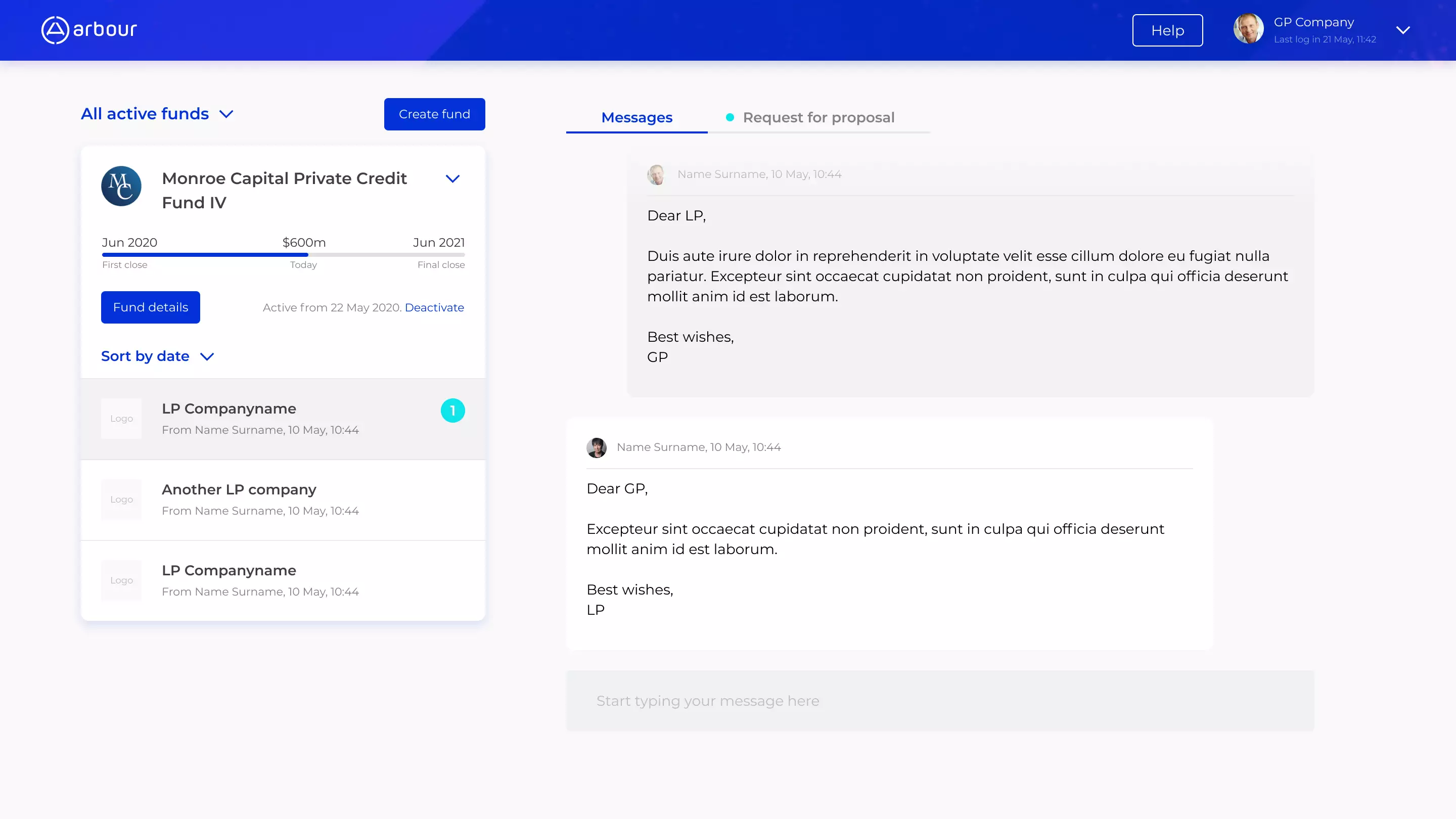This screenshot has height=819, width=1456.
Task: Open Name Surname's avatar in the GP message
Action: coord(657,174)
